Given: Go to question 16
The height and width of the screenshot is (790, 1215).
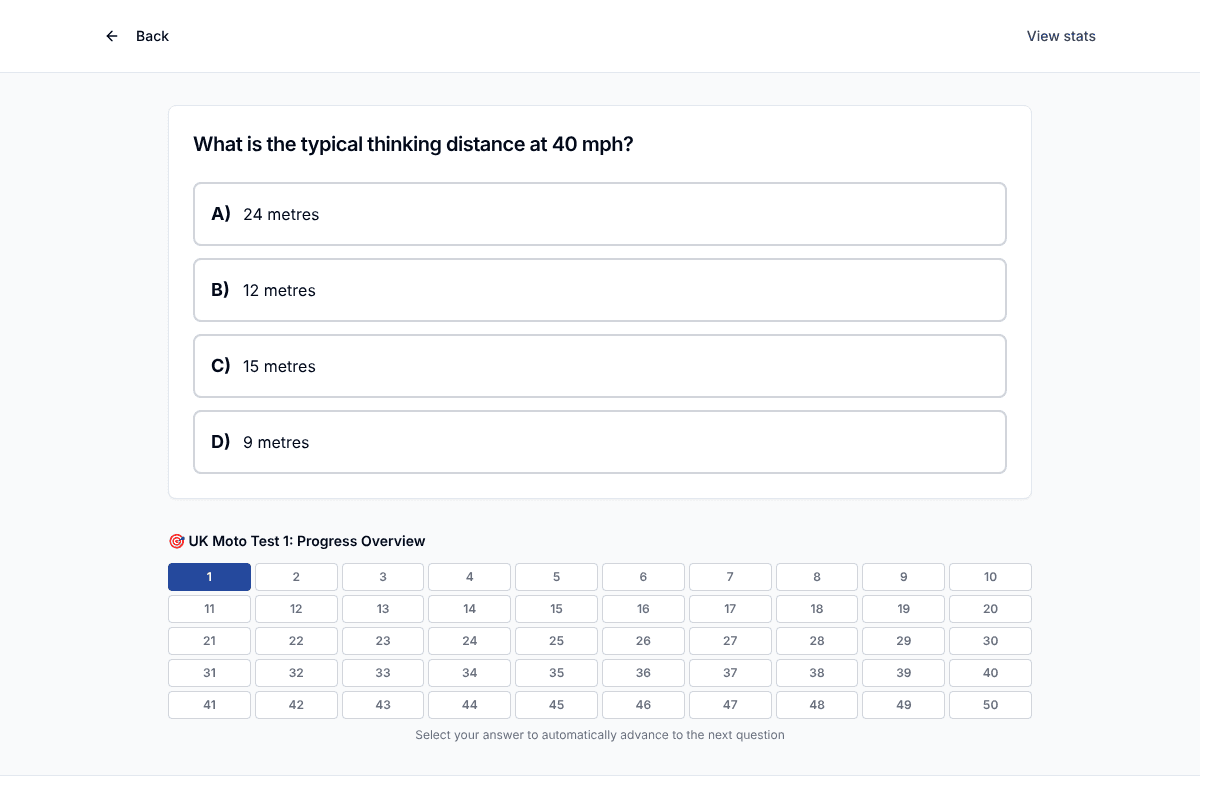Looking at the screenshot, I should 643,609.
